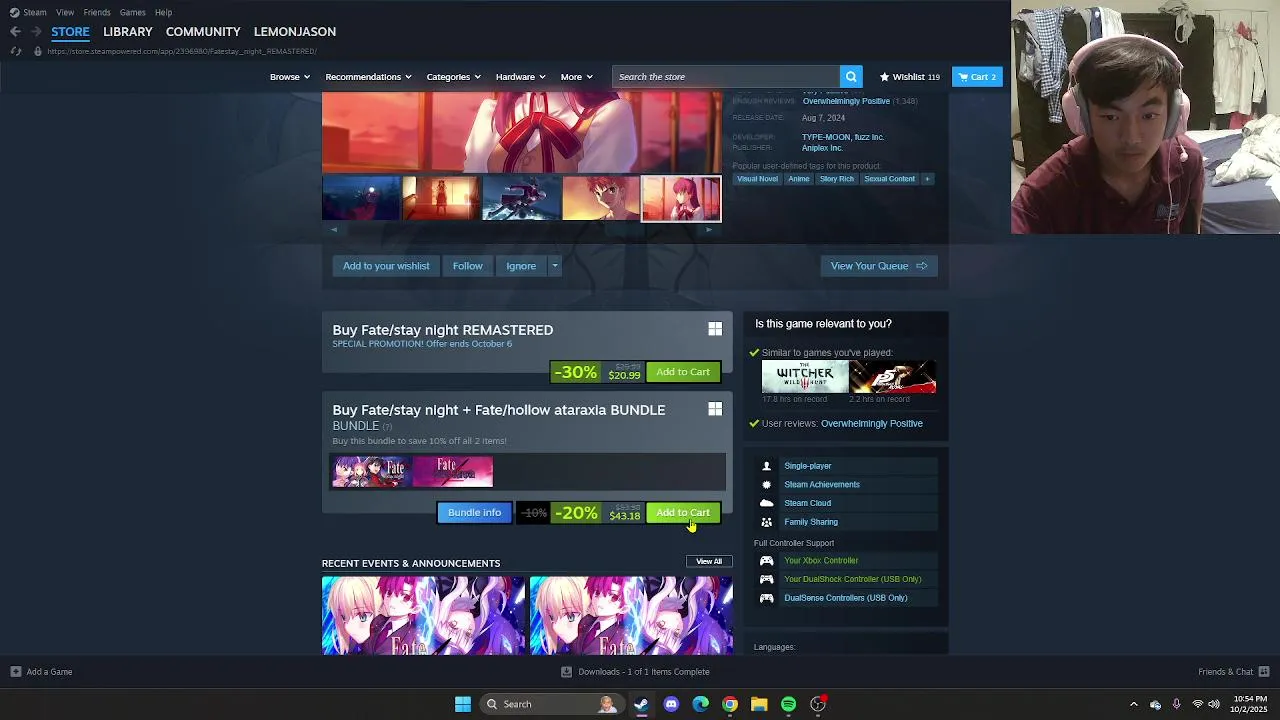Click the Windows icon on REMASTERED purchase
The image size is (1280, 720).
(x=715, y=329)
